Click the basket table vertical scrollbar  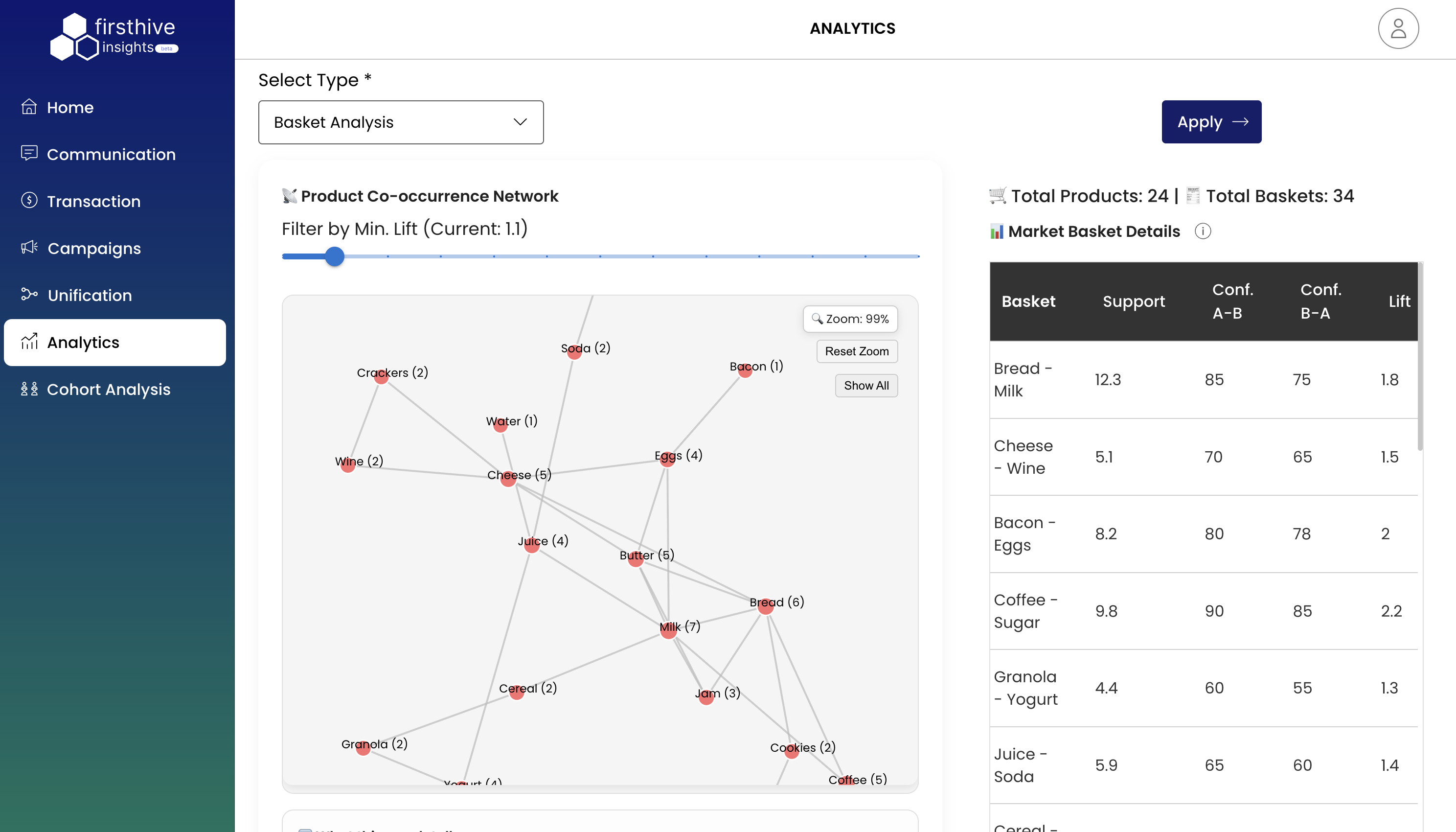point(1420,357)
